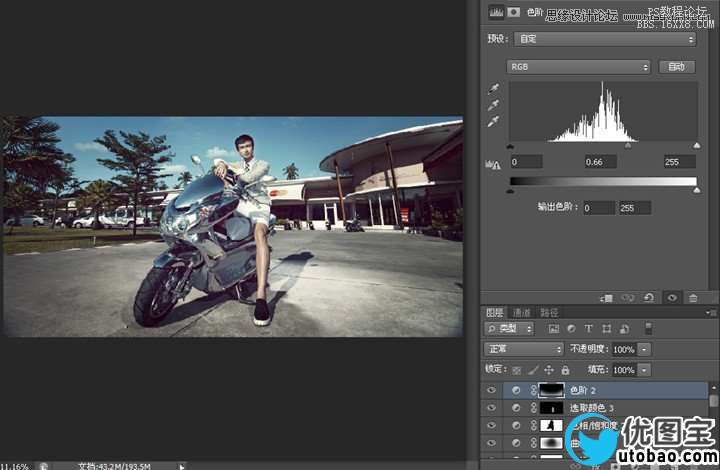Click the 0.66 midtone input field
This screenshot has width=720, height=470.
[601, 161]
